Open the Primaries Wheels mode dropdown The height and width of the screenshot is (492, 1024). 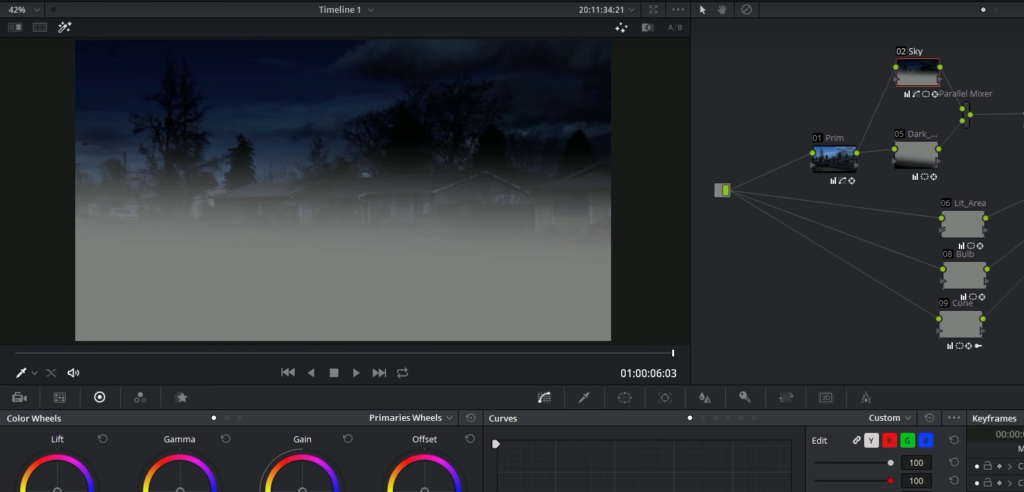(x=411, y=418)
